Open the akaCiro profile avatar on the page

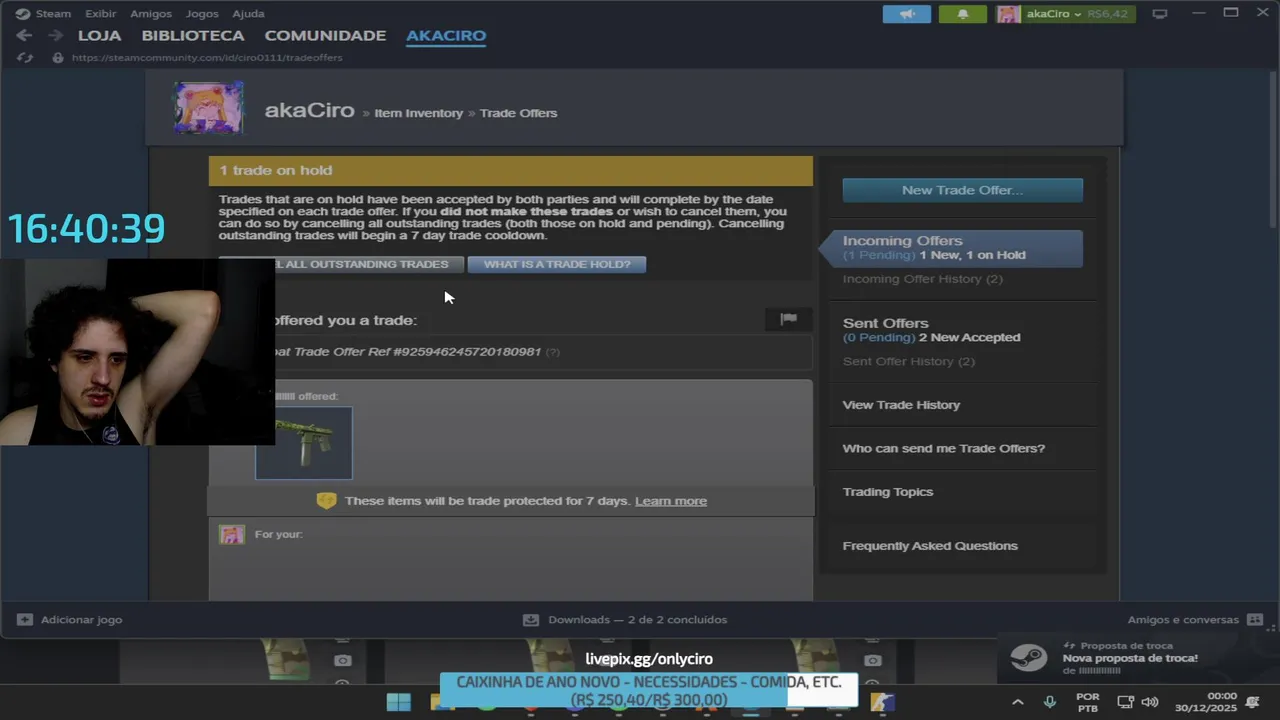[x=209, y=107]
